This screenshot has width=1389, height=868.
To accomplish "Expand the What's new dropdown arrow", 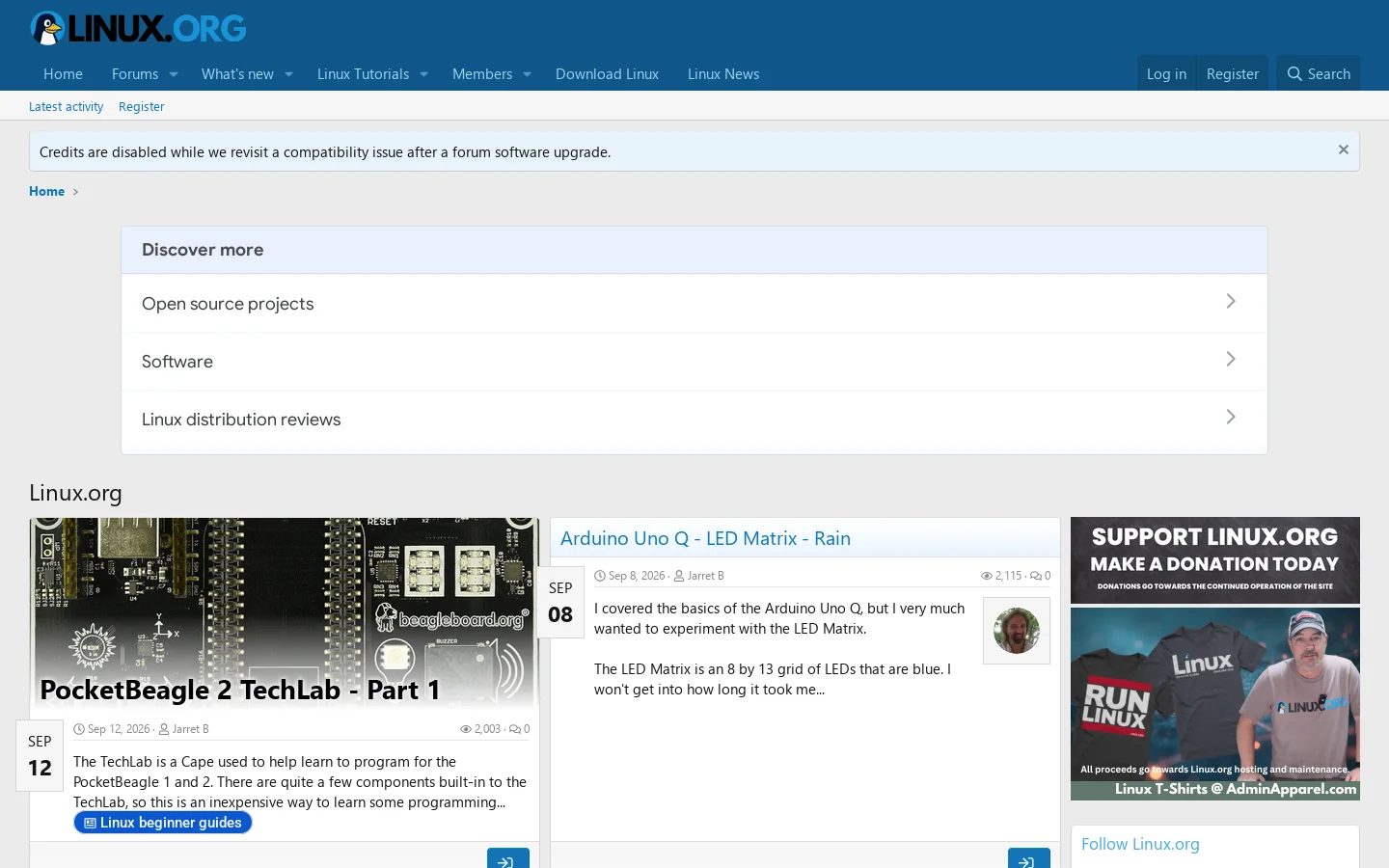I will point(288,74).
